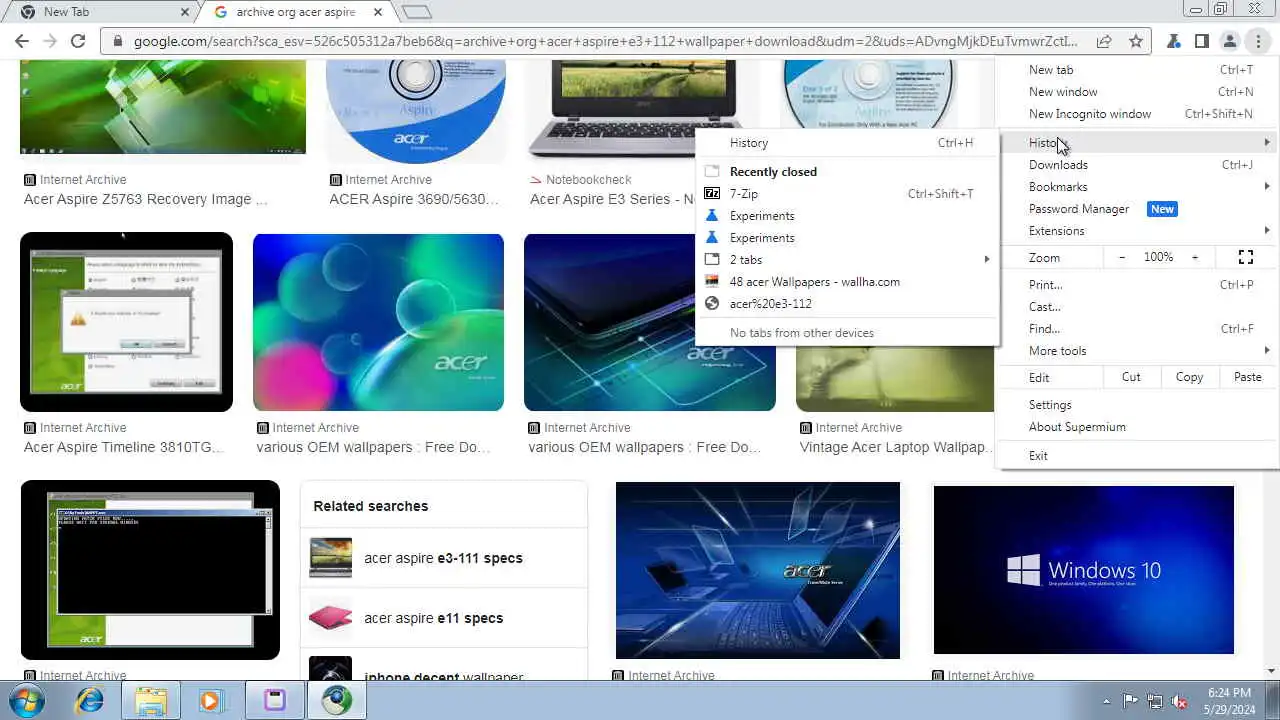1280x720 pixels.
Task: Reopen 48 acer Wallpapers - wallha.com
Action: (847, 282)
